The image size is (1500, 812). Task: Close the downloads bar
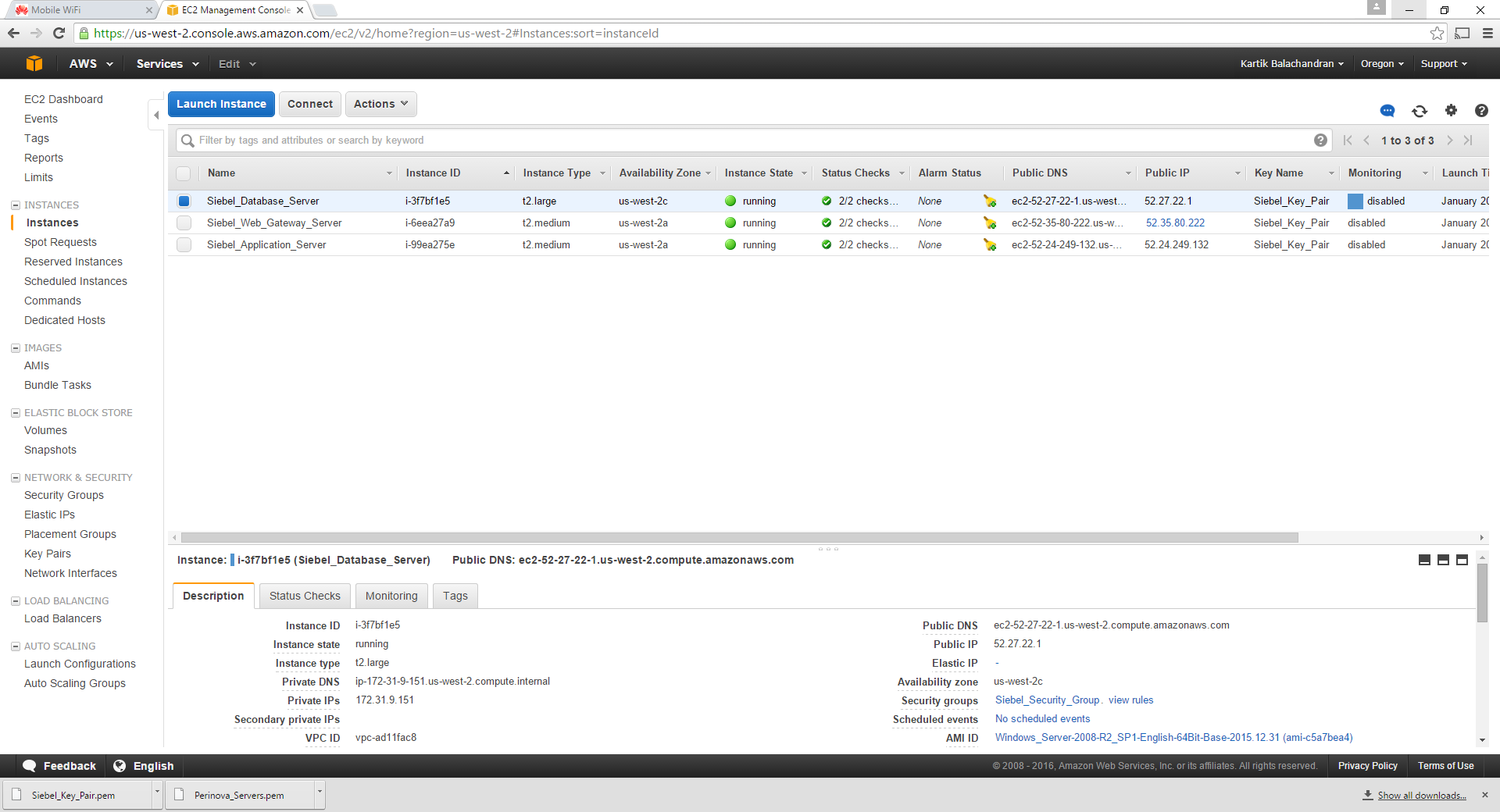[1485, 795]
